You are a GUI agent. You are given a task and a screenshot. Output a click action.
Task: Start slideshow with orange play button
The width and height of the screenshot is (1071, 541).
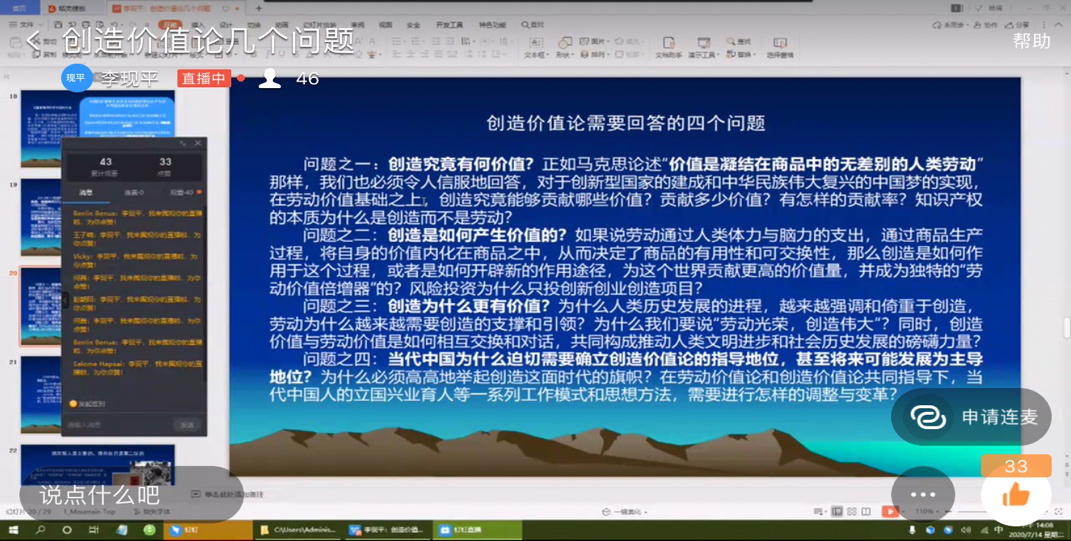pyautogui.click(x=888, y=511)
